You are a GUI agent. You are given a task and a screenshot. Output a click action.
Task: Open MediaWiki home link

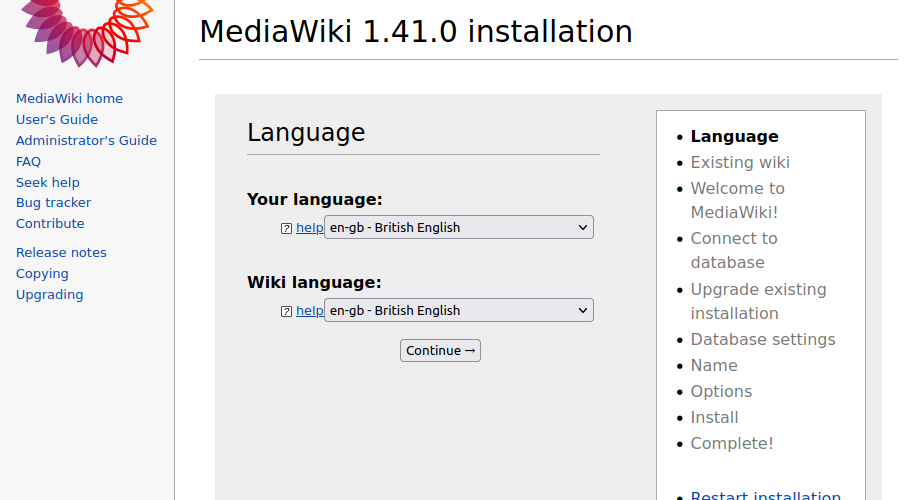[69, 98]
